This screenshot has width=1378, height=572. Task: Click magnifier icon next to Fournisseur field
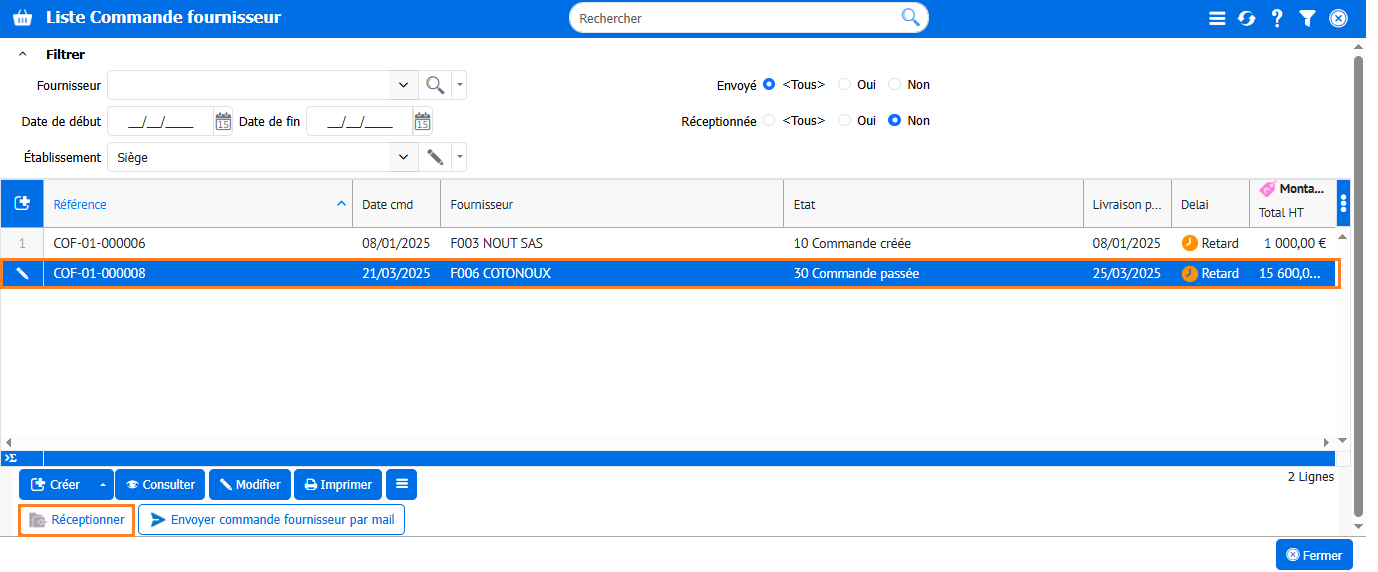point(435,85)
